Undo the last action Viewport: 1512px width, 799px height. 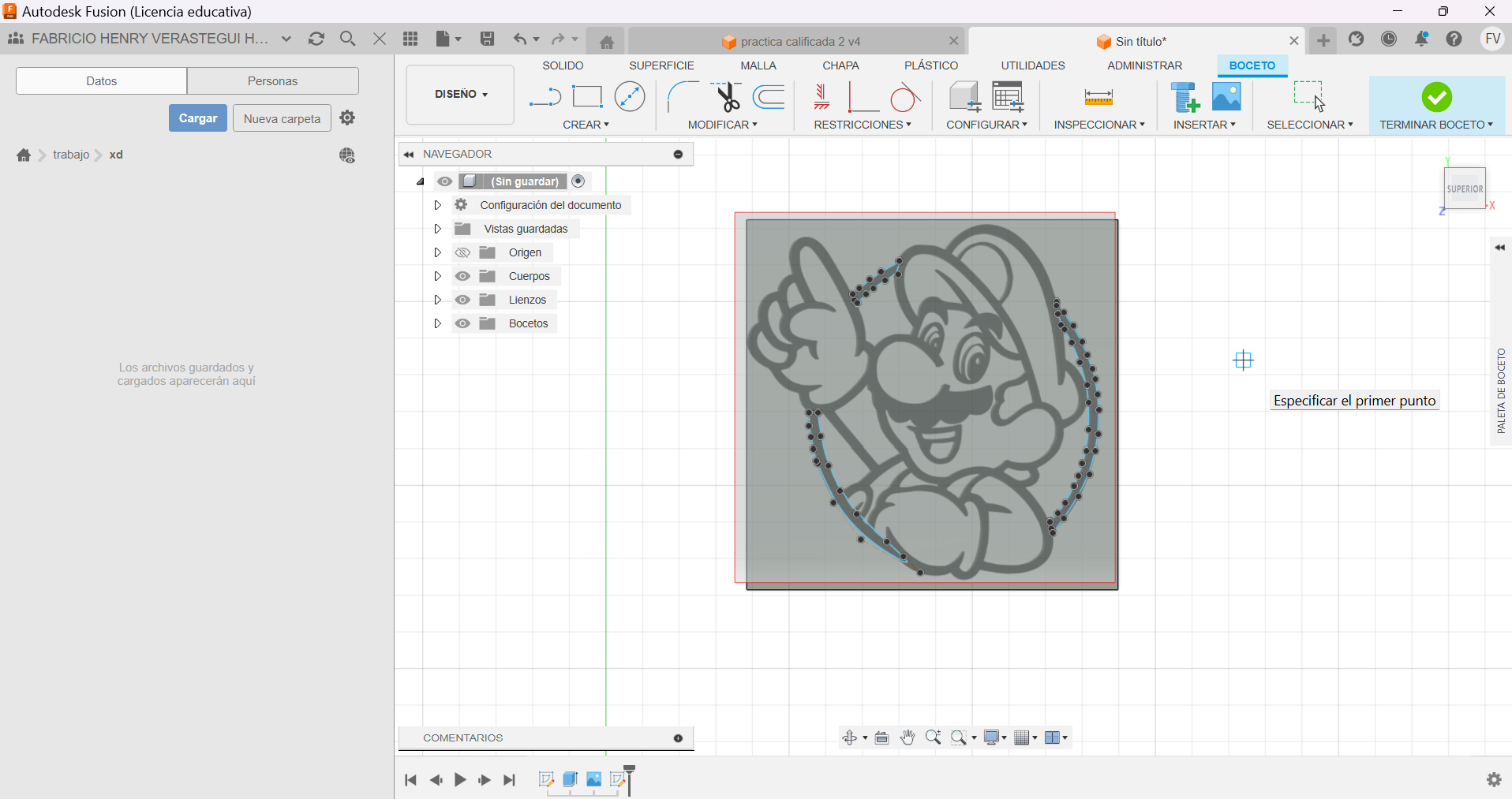coord(520,39)
